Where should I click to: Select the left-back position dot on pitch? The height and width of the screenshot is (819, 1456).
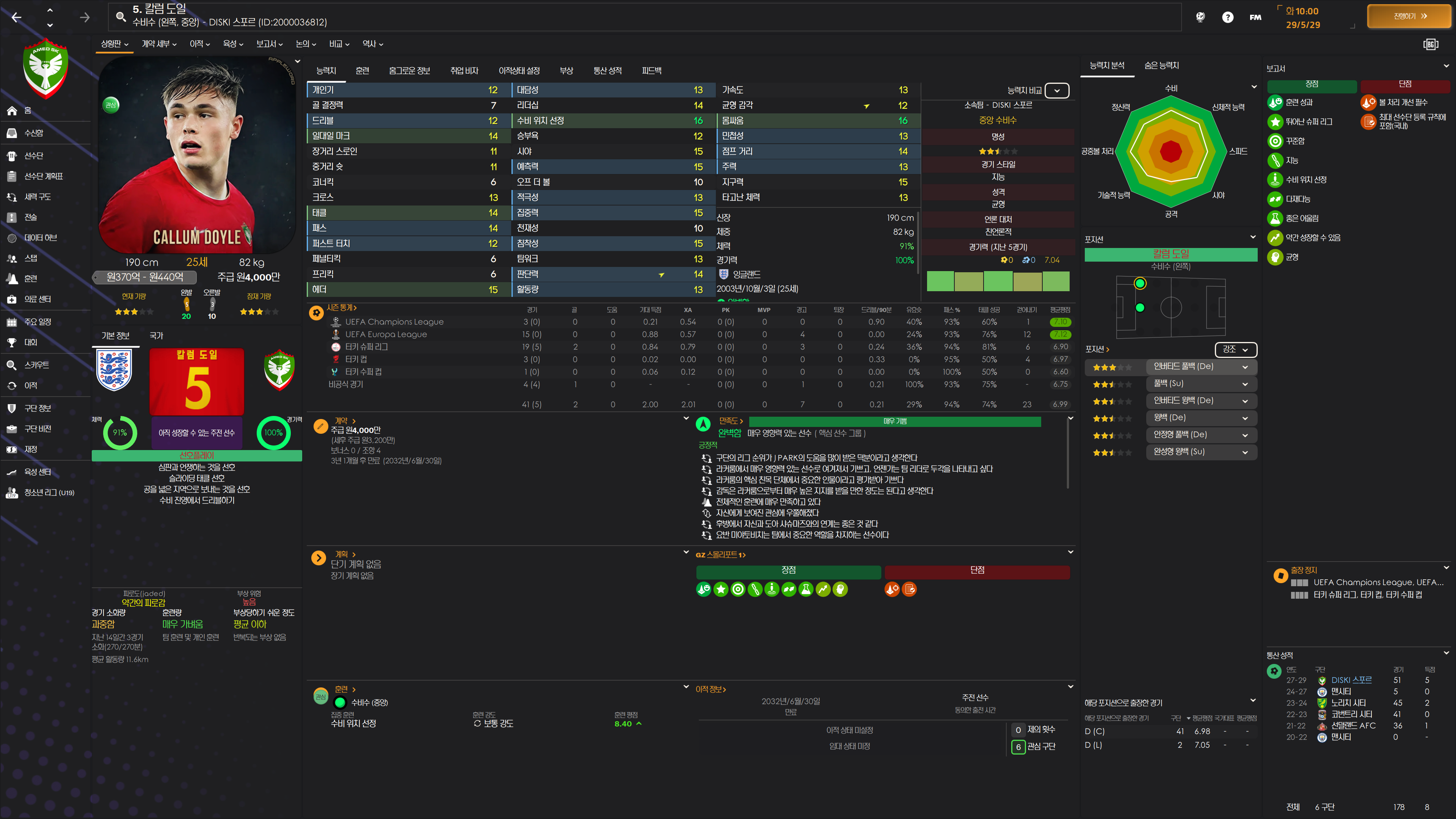pyautogui.click(x=1139, y=284)
